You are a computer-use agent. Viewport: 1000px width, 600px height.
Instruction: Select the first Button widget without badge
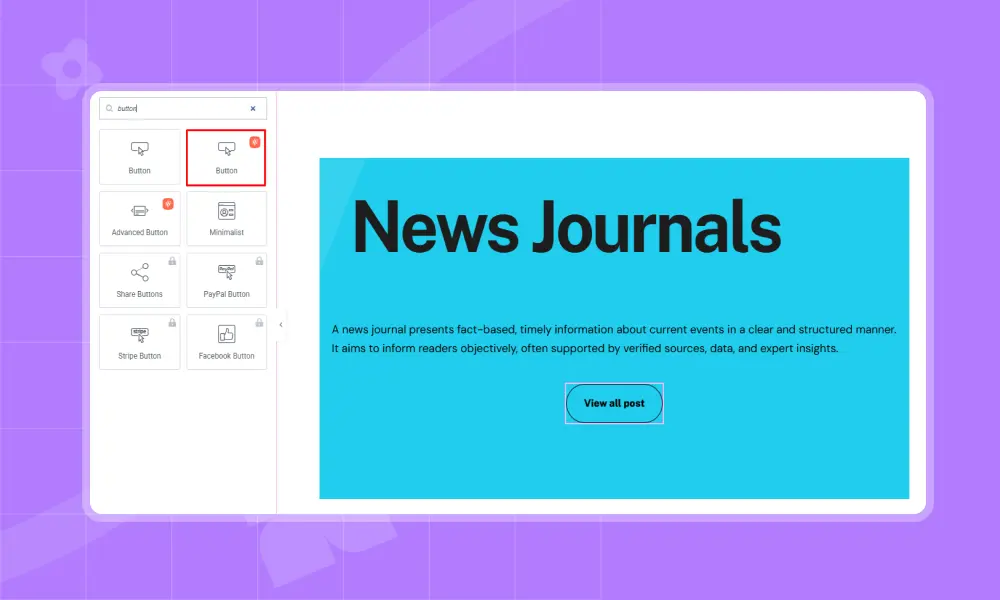coord(140,157)
